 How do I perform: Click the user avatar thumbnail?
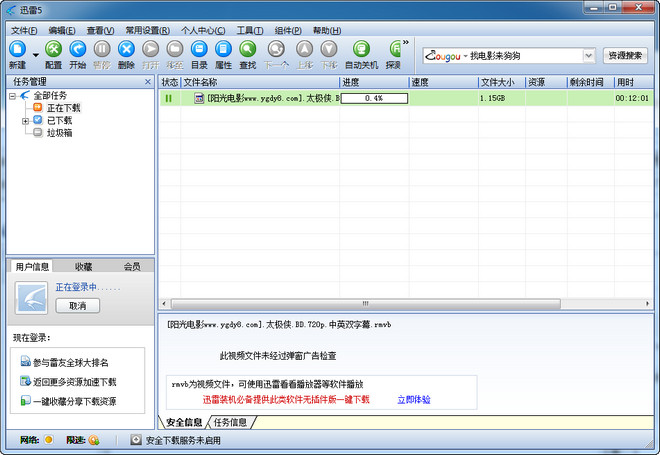point(31,298)
